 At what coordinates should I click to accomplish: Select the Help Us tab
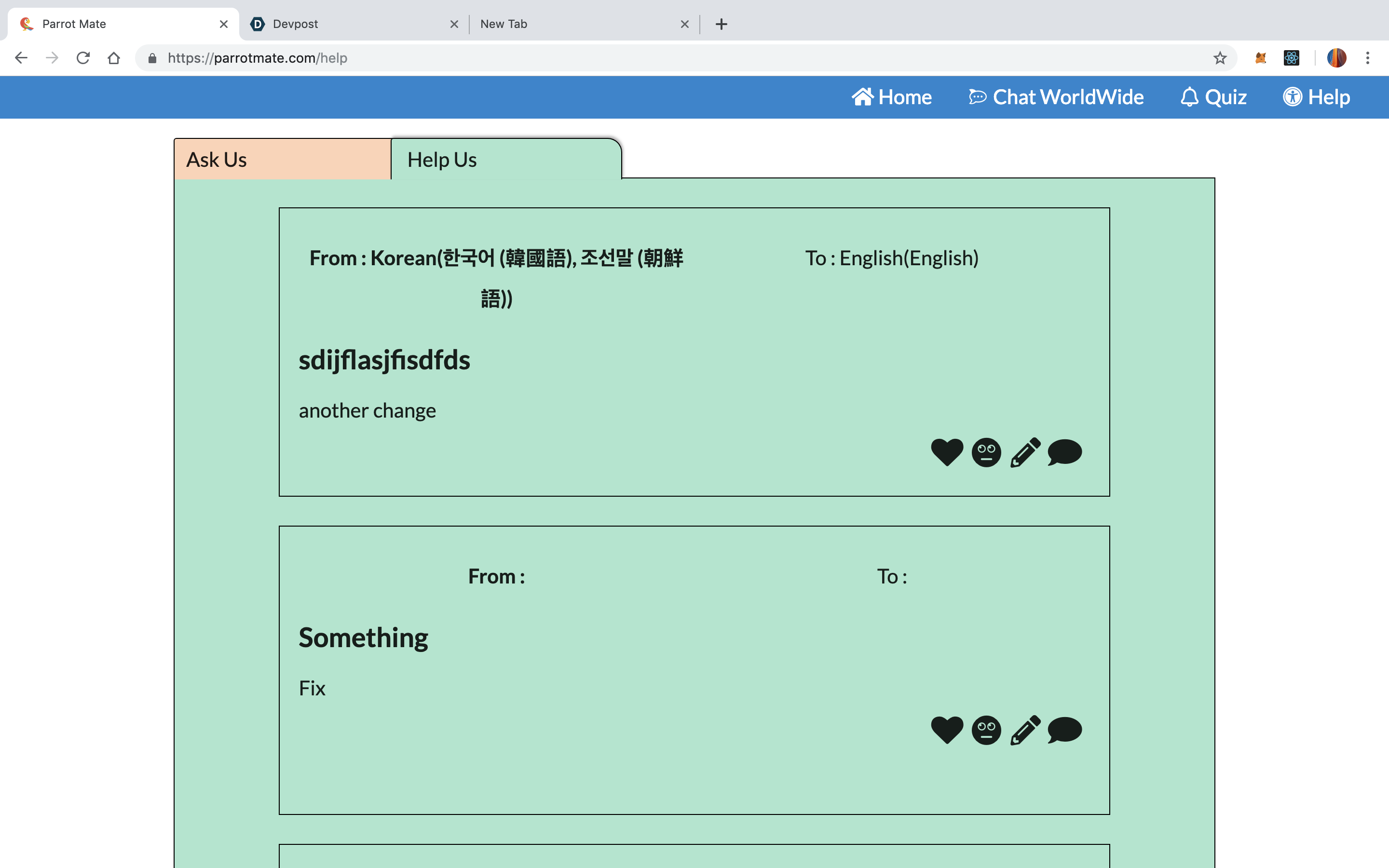(x=505, y=160)
